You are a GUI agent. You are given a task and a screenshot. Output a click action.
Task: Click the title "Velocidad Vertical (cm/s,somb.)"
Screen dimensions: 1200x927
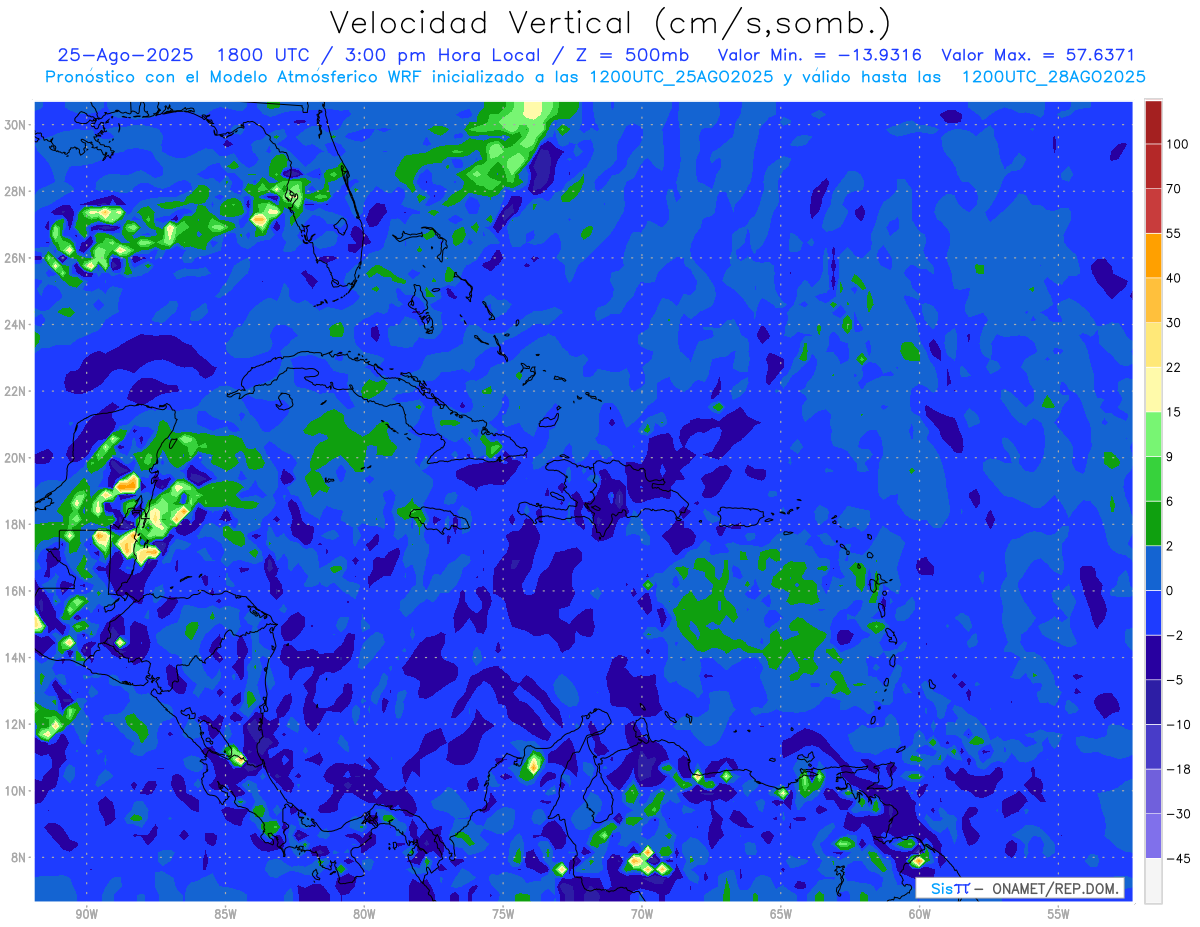pyautogui.click(x=610, y=24)
